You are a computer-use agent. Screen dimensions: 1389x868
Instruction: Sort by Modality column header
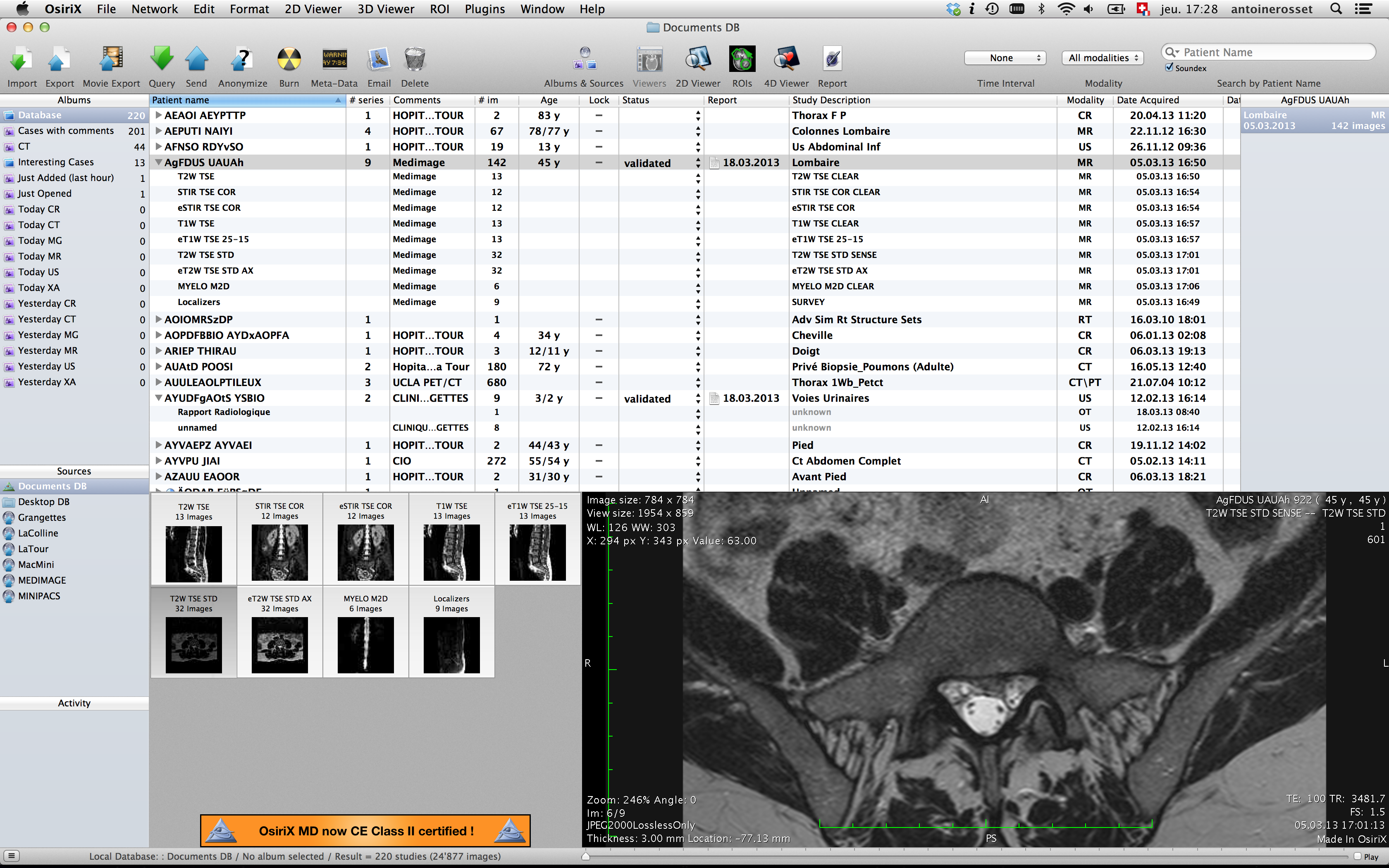pos(1085,100)
